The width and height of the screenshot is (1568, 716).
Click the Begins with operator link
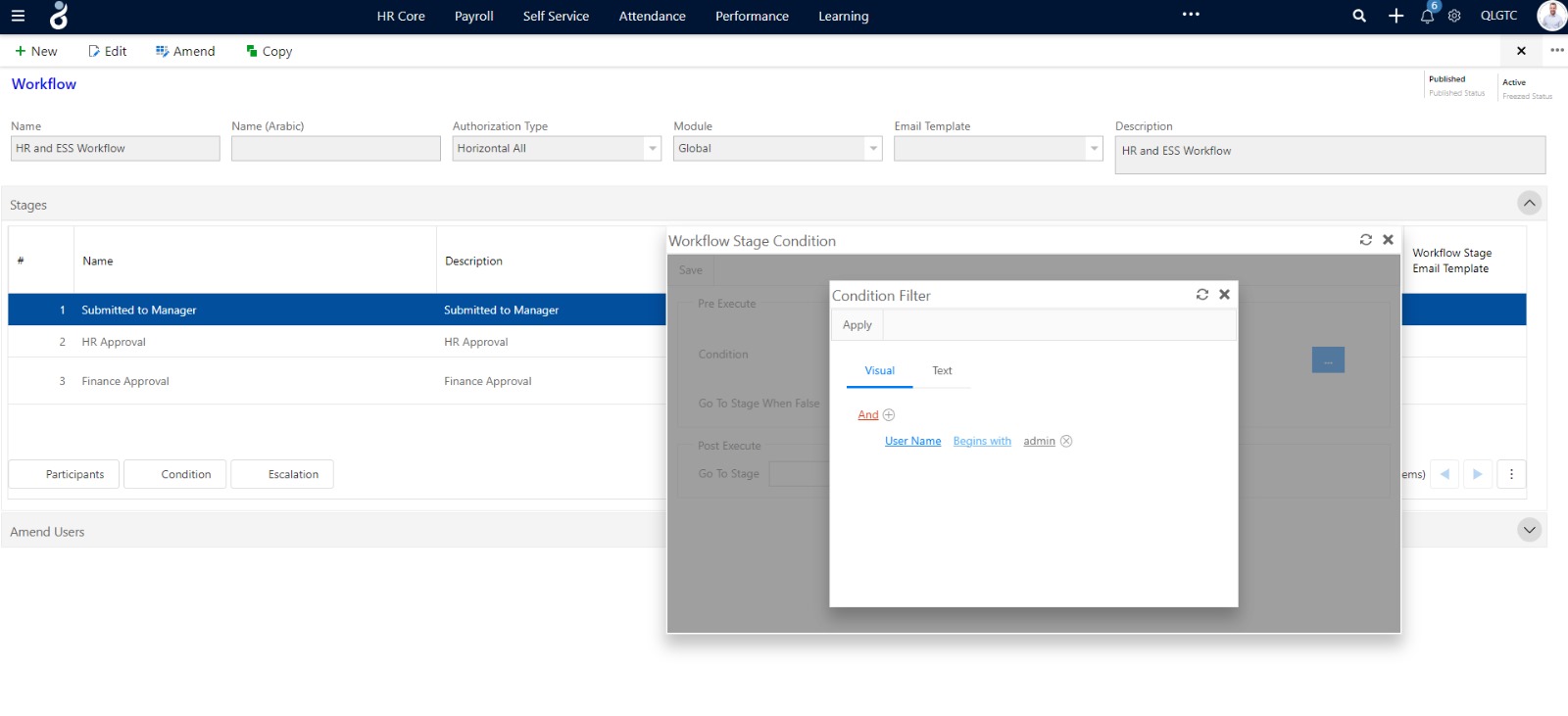pyautogui.click(x=982, y=442)
